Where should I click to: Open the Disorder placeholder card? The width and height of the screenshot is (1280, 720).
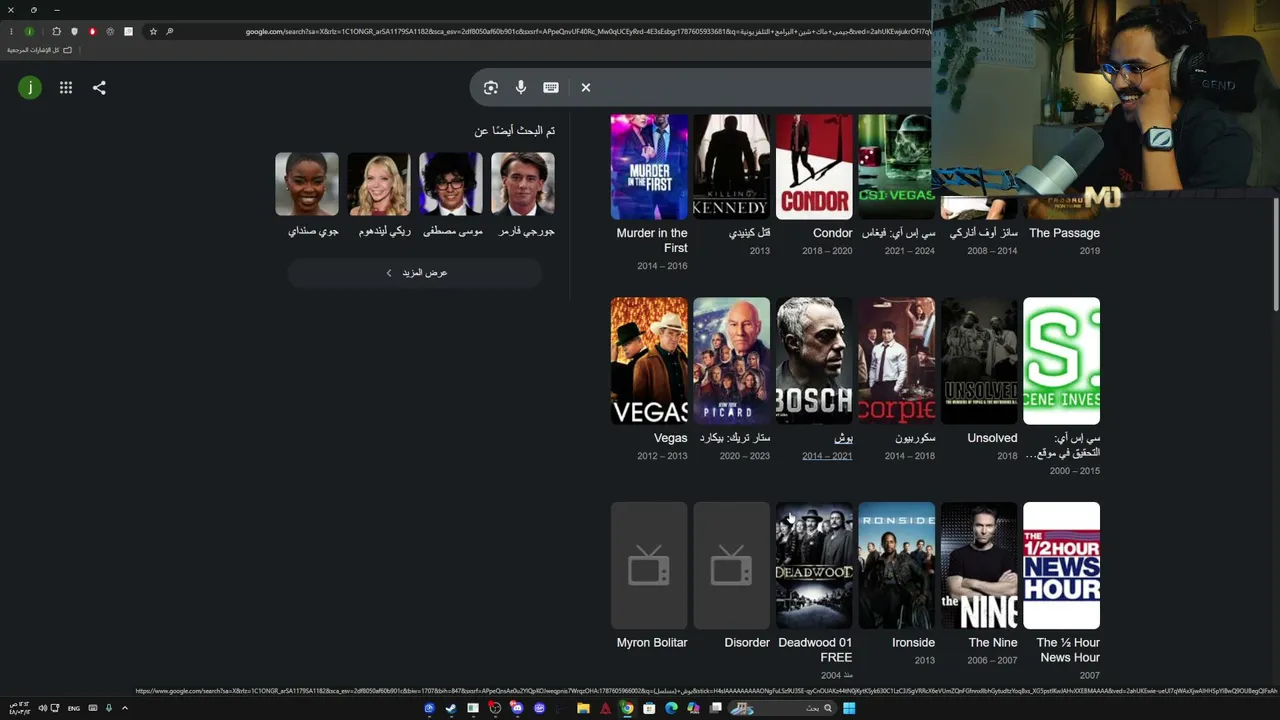pyautogui.click(x=732, y=566)
